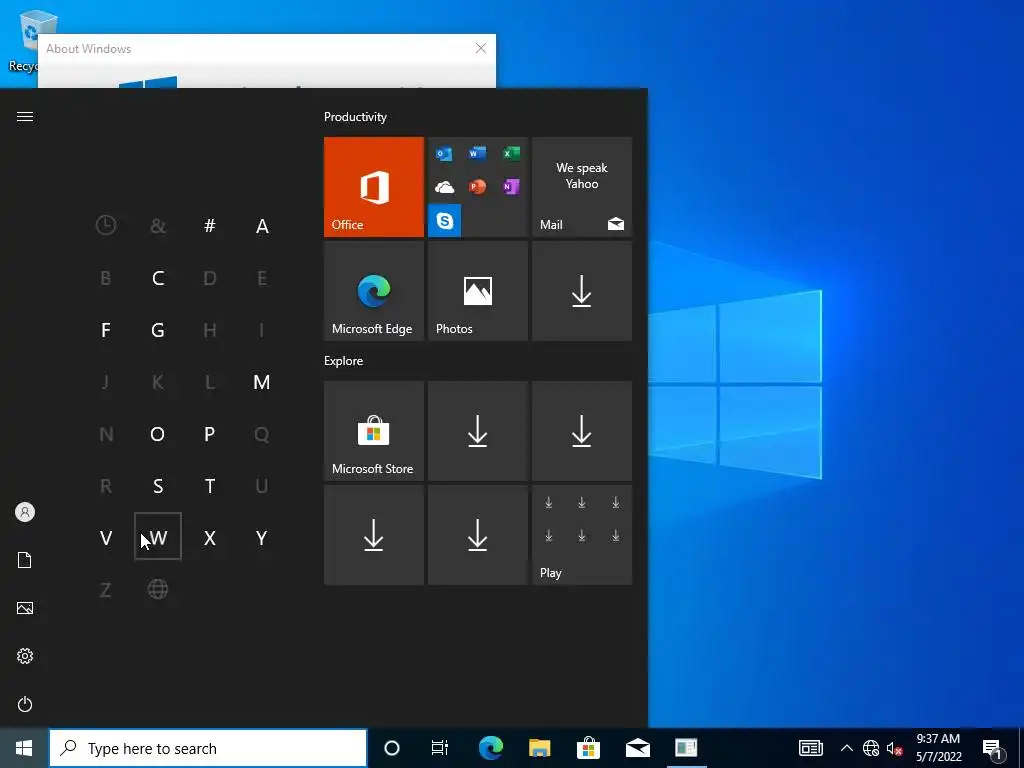The height and width of the screenshot is (768, 1024).
Task: Jump to the recently added clock icon
Action: click(106, 226)
